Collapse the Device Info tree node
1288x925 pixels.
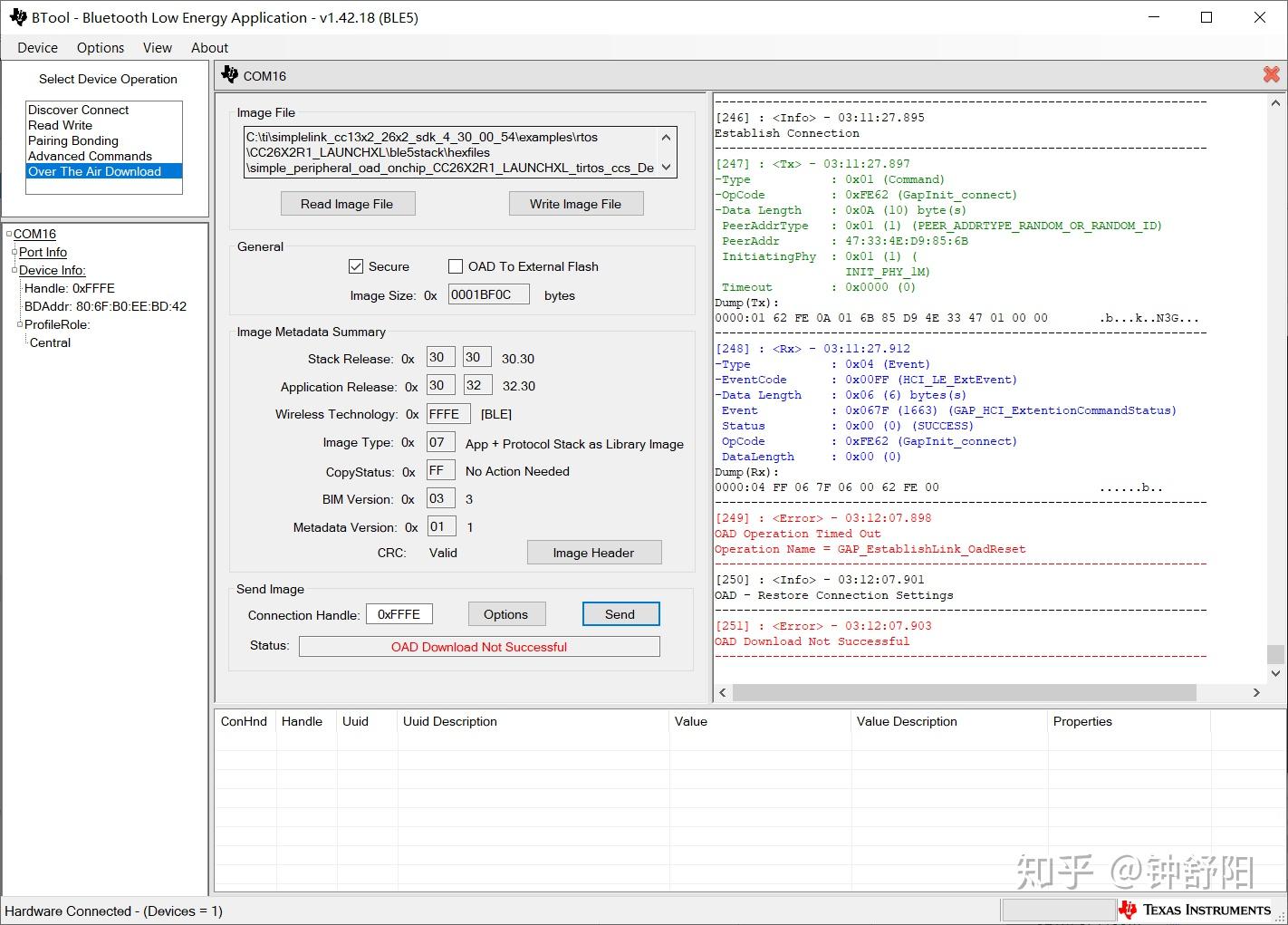coord(14,270)
